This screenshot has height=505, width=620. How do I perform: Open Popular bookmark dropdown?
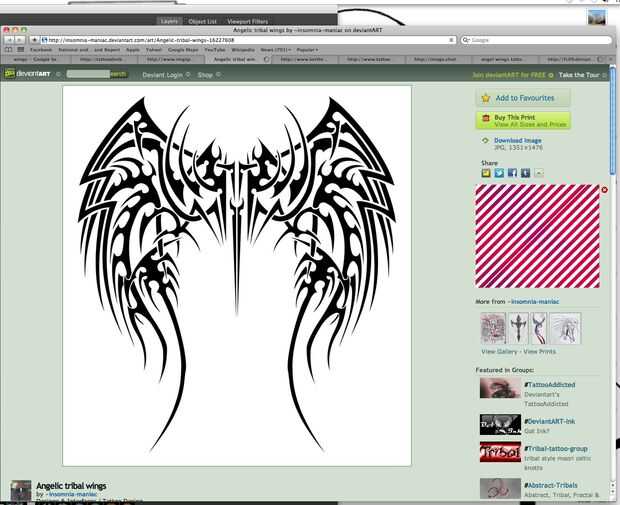[307, 50]
